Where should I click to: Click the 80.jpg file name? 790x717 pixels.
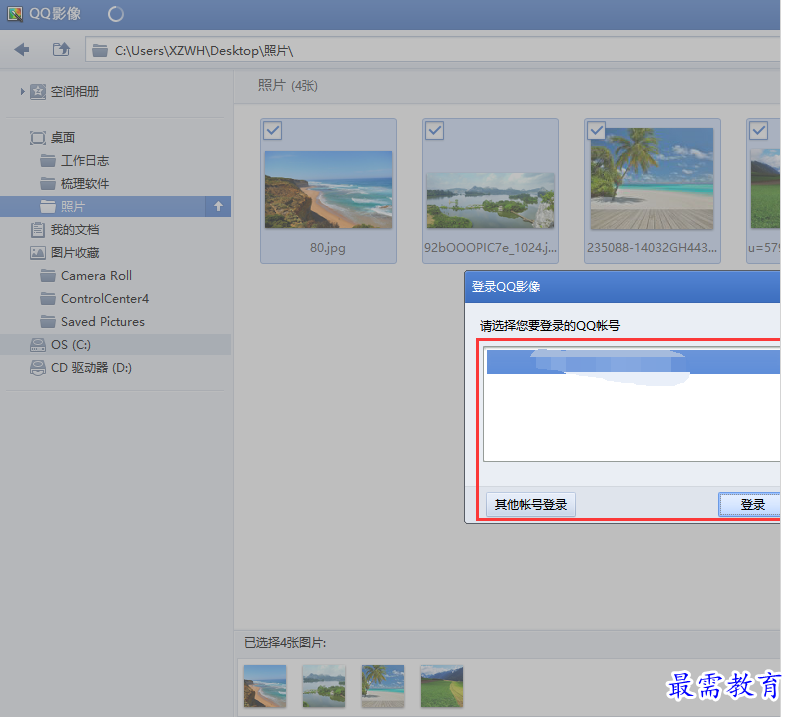tap(328, 248)
